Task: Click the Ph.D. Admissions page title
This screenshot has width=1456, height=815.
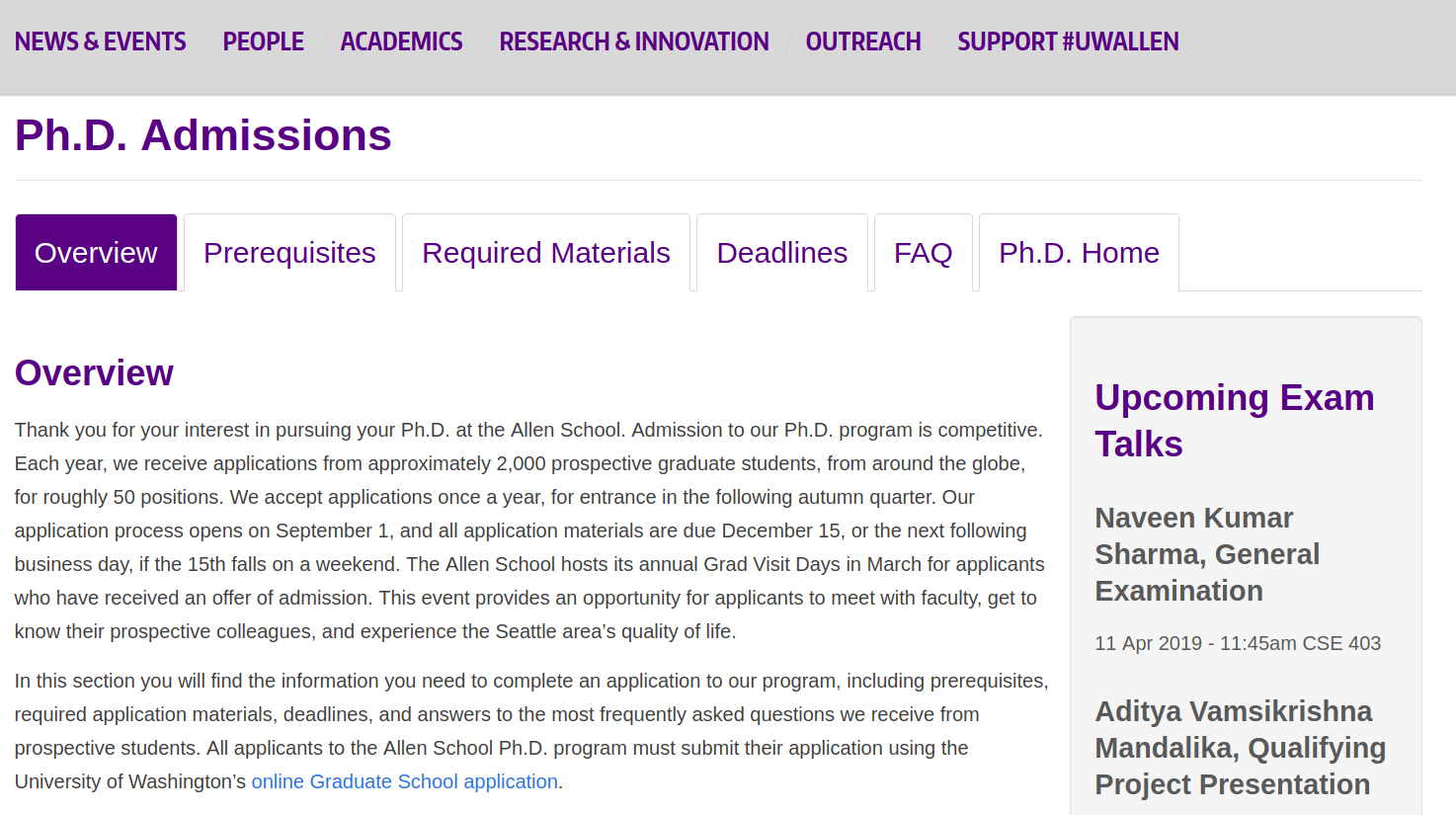Action: [203, 135]
